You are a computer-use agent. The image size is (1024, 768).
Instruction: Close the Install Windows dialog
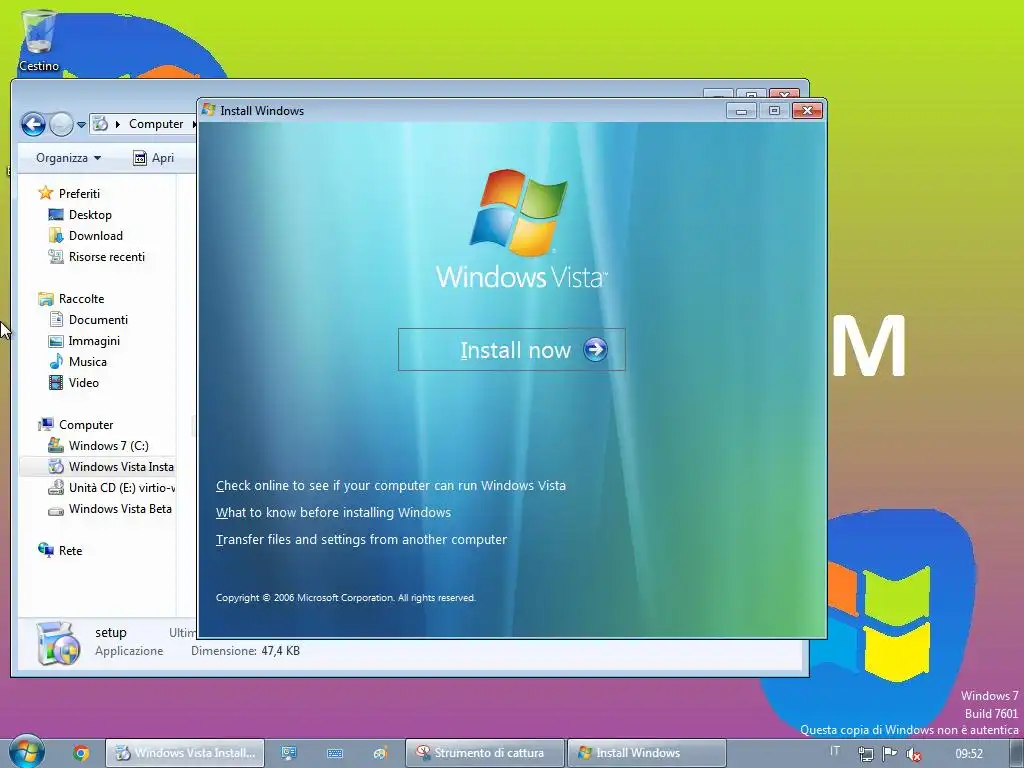807,110
